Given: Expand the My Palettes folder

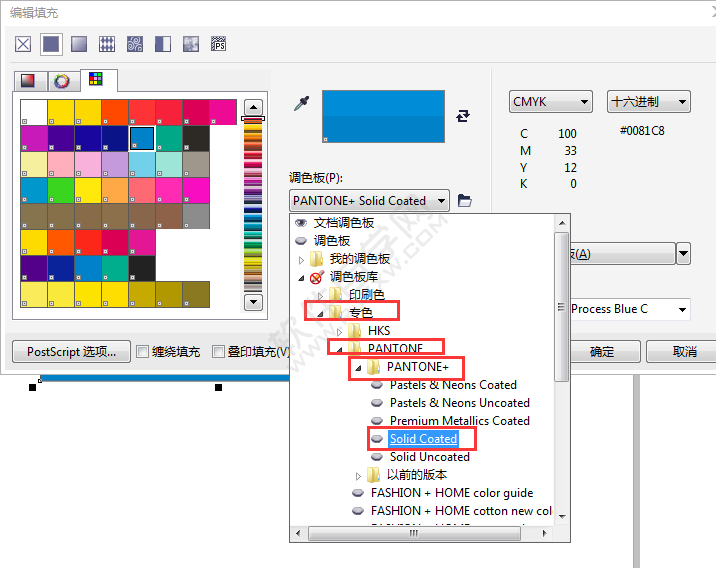Looking at the screenshot, I should 301,260.
